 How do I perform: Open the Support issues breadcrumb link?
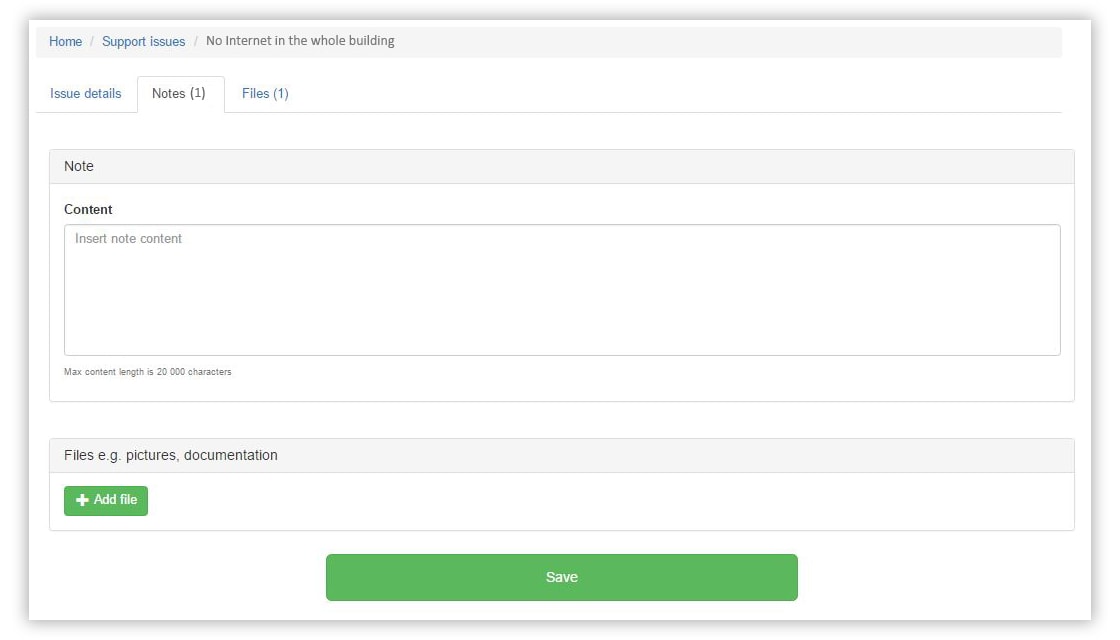pos(143,41)
